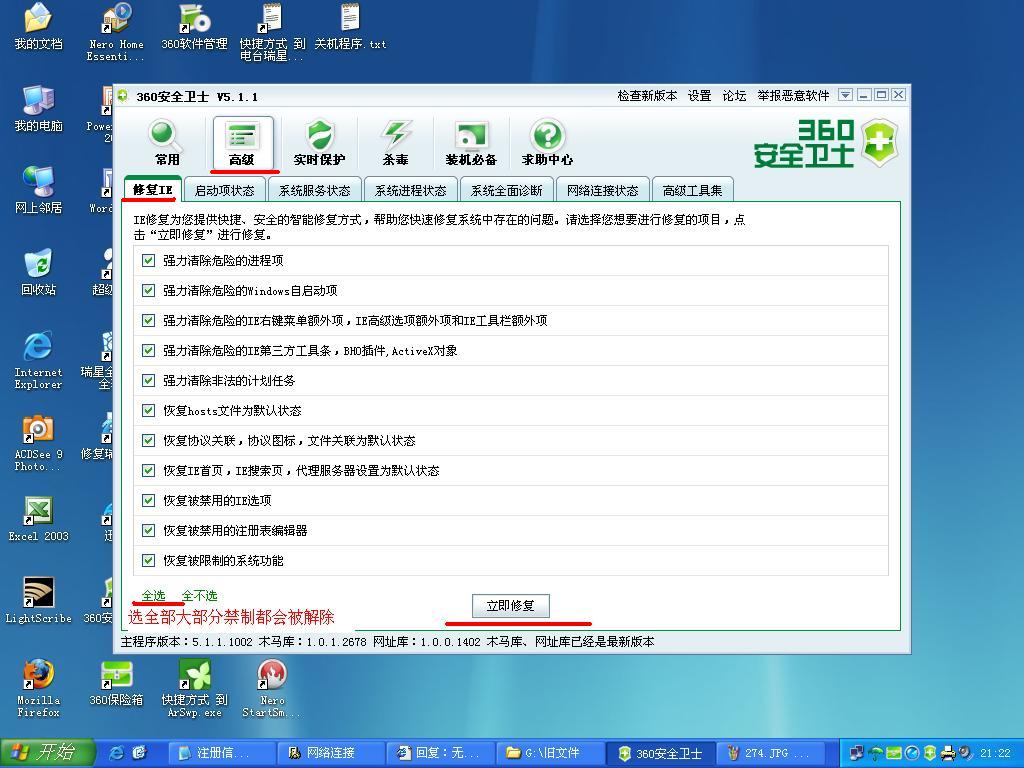This screenshot has height=768, width=1024.
Task: Open 论坛 link
Action: pos(734,96)
